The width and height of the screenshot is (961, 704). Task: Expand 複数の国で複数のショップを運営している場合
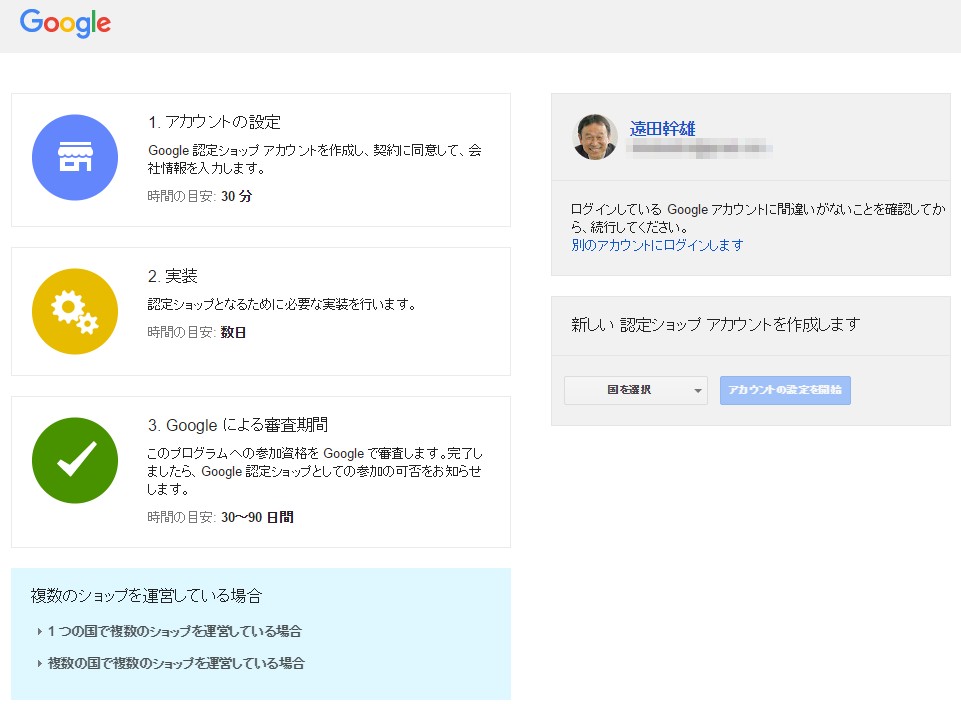point(176,663)
